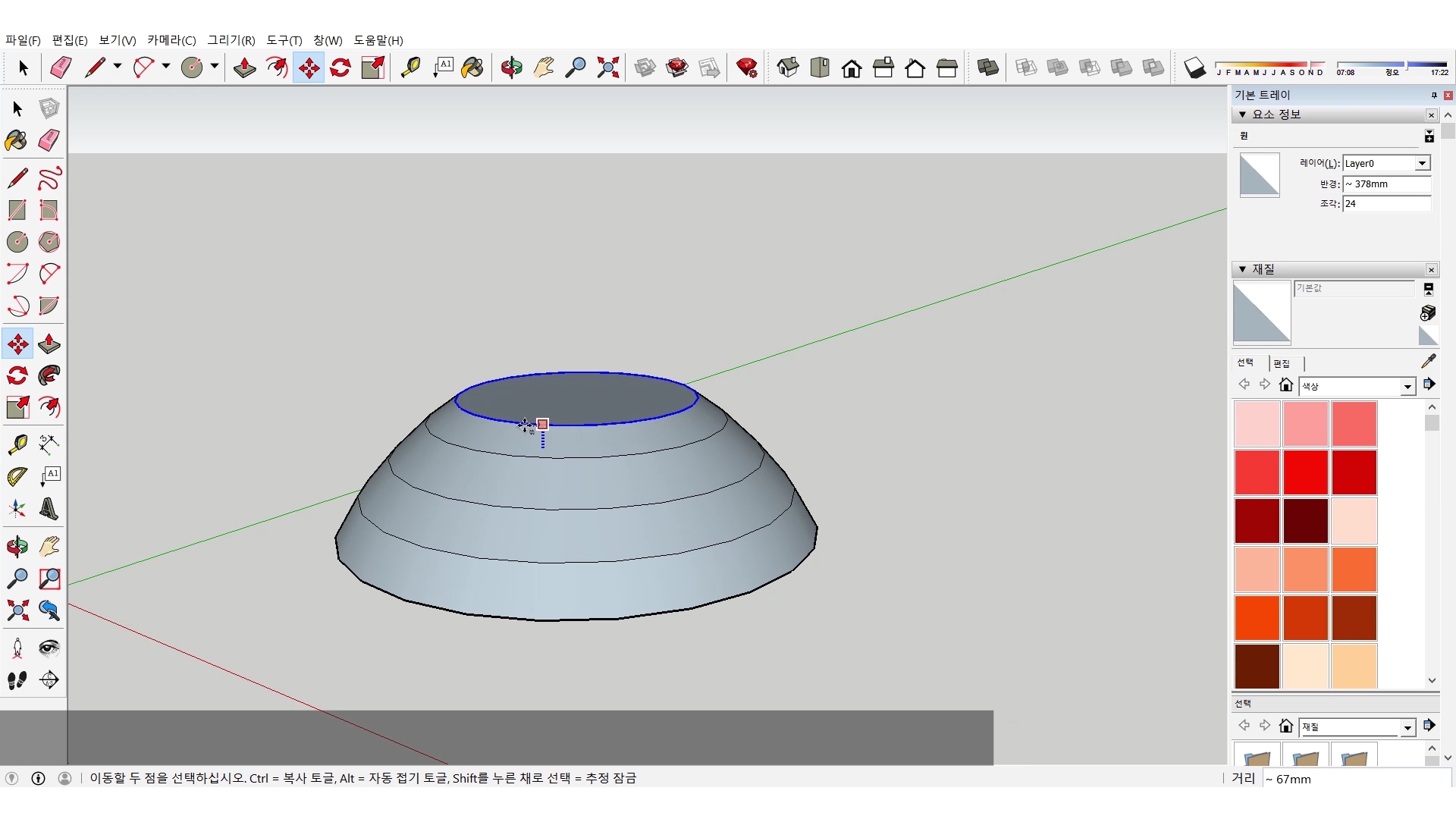Open the 카메라(C) menu
The width and height of the screenshot is (1456, 819).
pyautogui.click(x=171, y=40)
